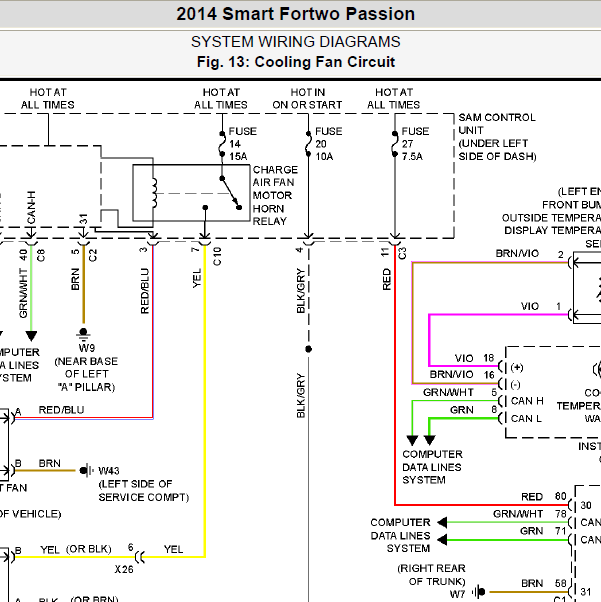601x602 pixels.
Task: Select the "FUSE 20 10A" label
Action: 328,144
